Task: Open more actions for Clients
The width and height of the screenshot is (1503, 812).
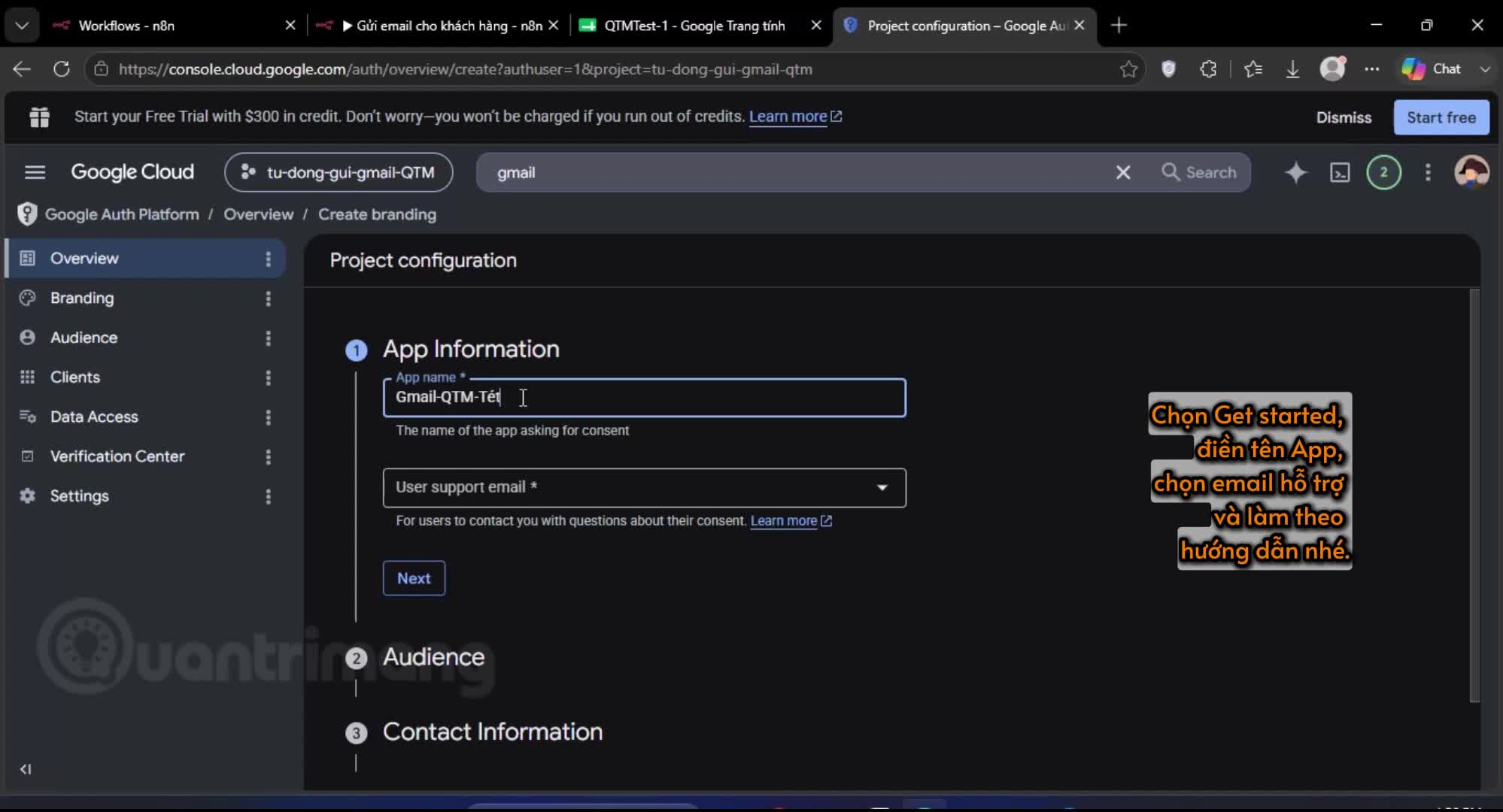Action: coord(268,377)
